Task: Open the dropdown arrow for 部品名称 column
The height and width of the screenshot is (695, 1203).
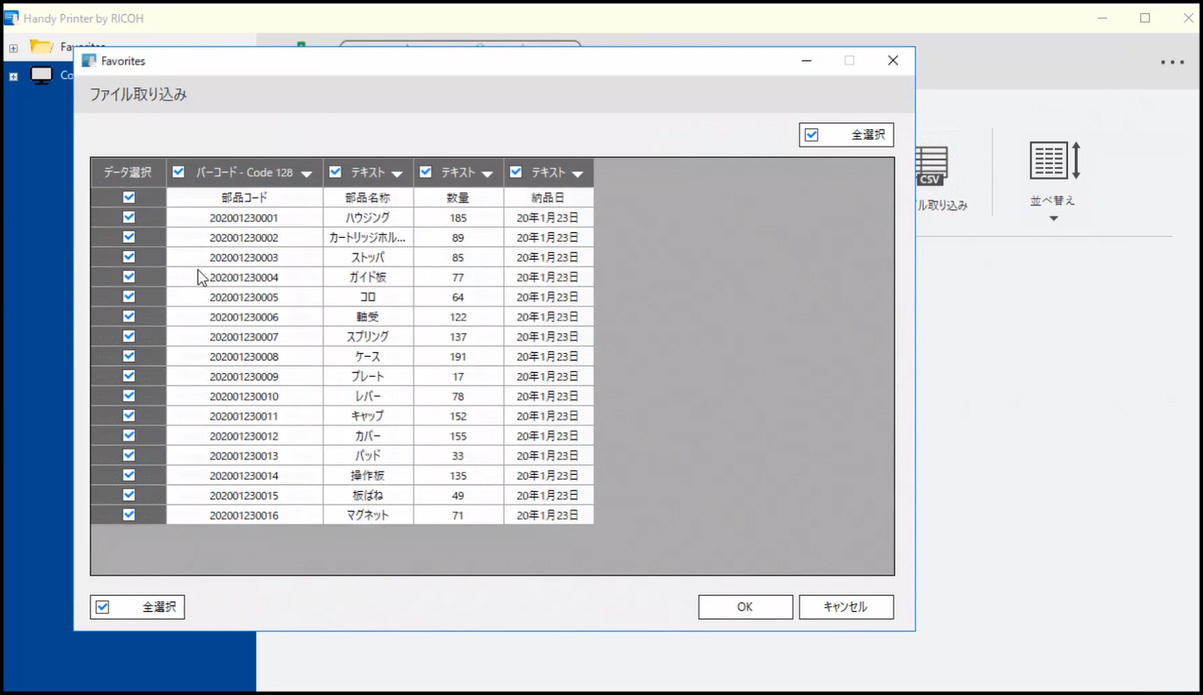Action: [397, 174]
